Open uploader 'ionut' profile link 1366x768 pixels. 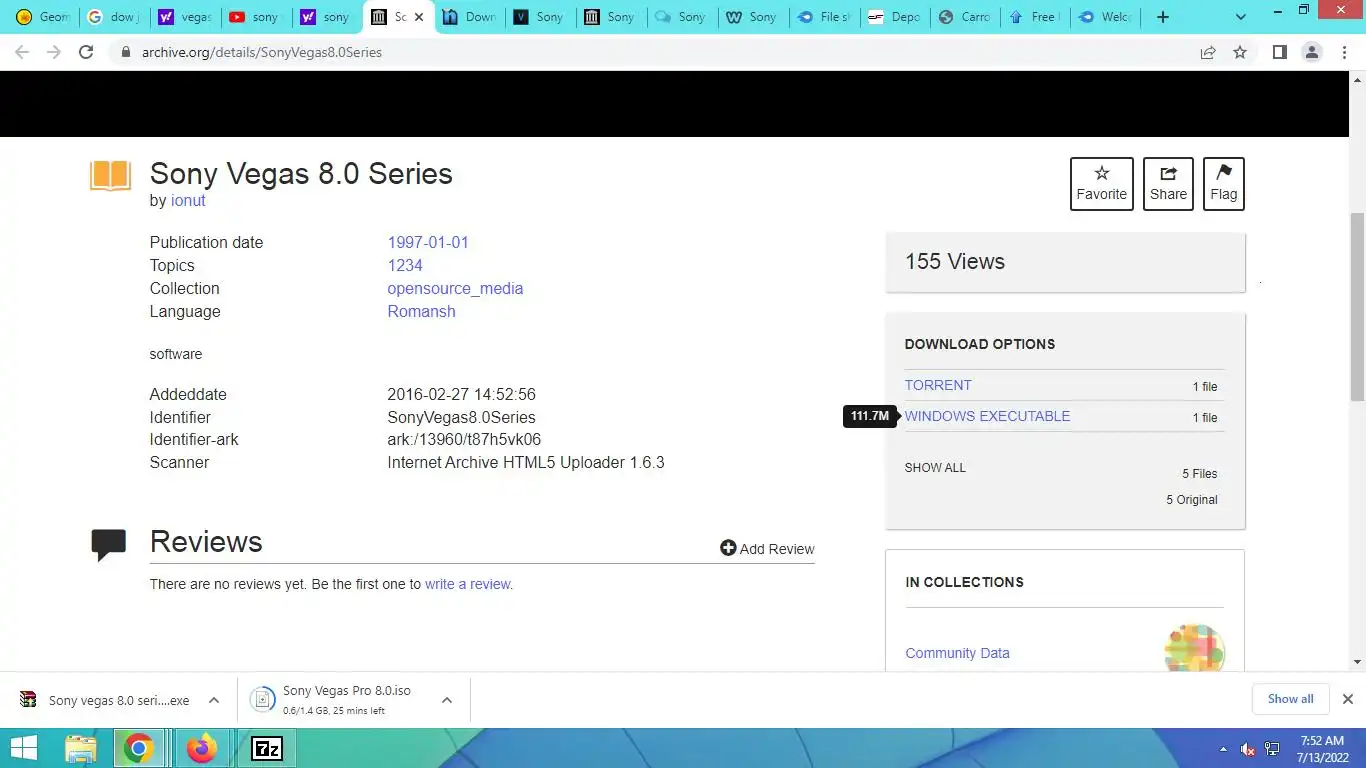click(x=188, y=200)
